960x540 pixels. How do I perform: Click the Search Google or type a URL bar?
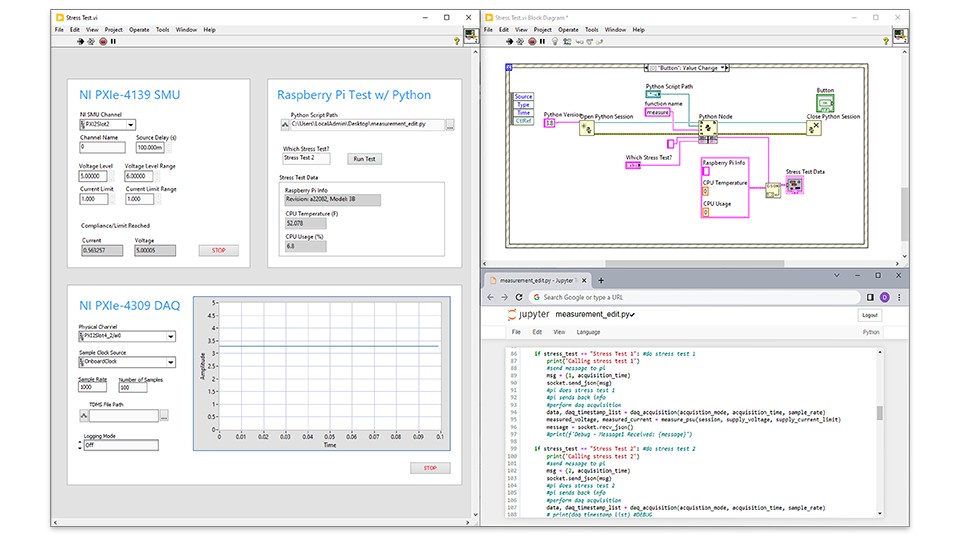coord(694,297)
